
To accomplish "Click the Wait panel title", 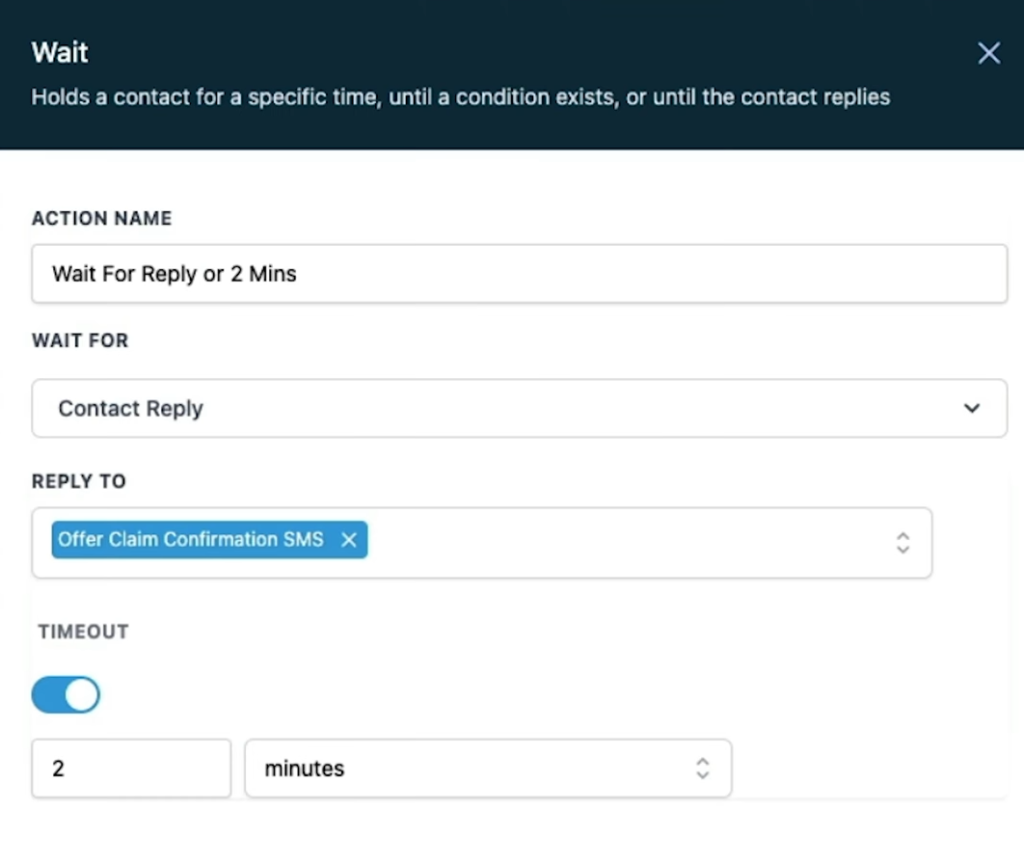I will [60, 52].
